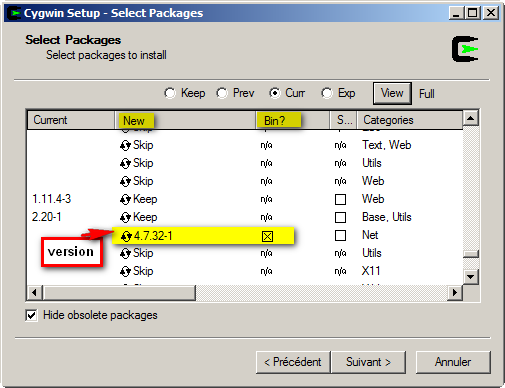Screen dimensions: 505x388
Task: Click Base, Utils category cell
Action: tap(387, 217)
